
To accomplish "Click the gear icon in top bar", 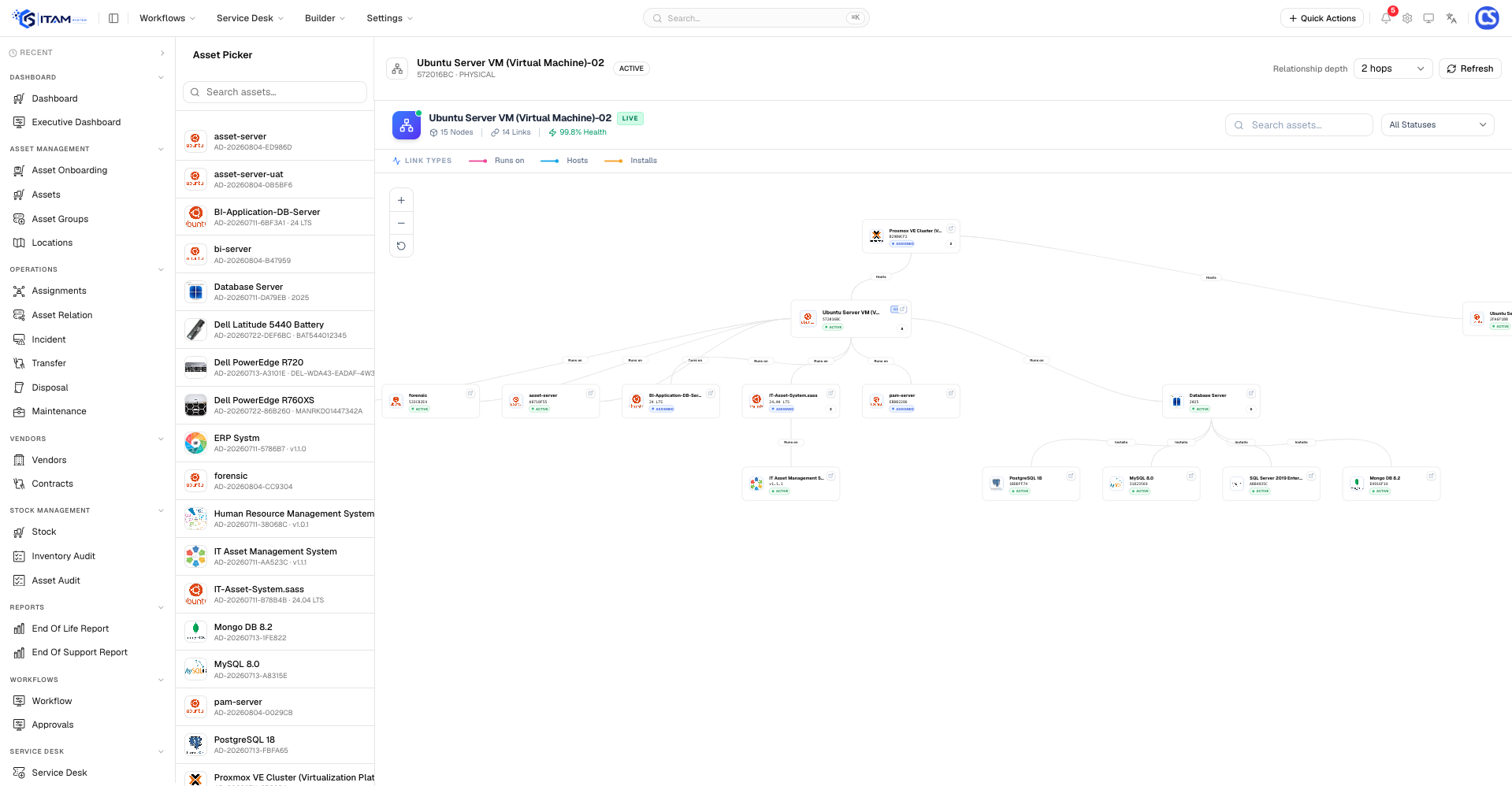I will point(1407,18).
